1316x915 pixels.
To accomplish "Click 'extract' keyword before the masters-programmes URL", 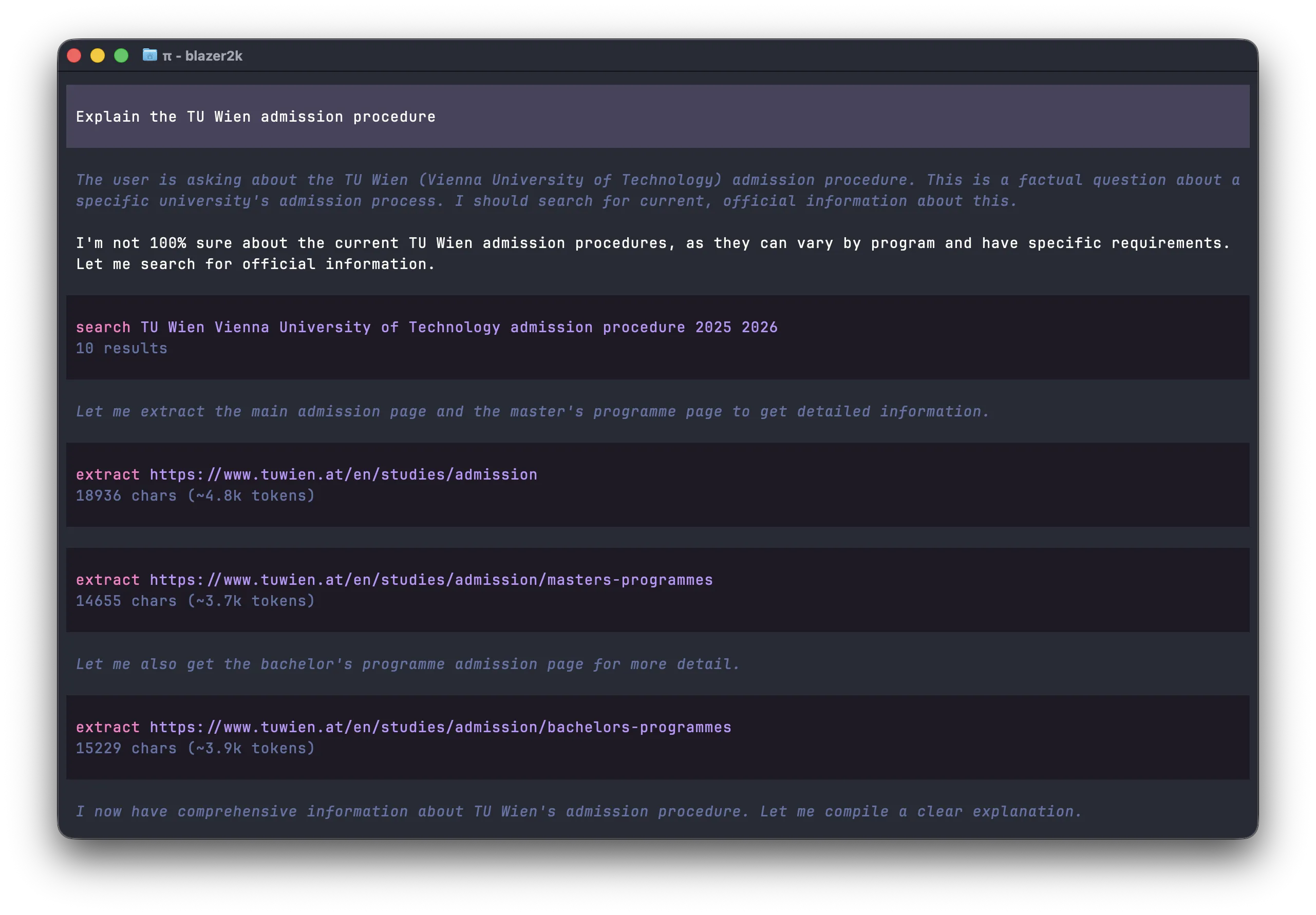I will [108, 580].
